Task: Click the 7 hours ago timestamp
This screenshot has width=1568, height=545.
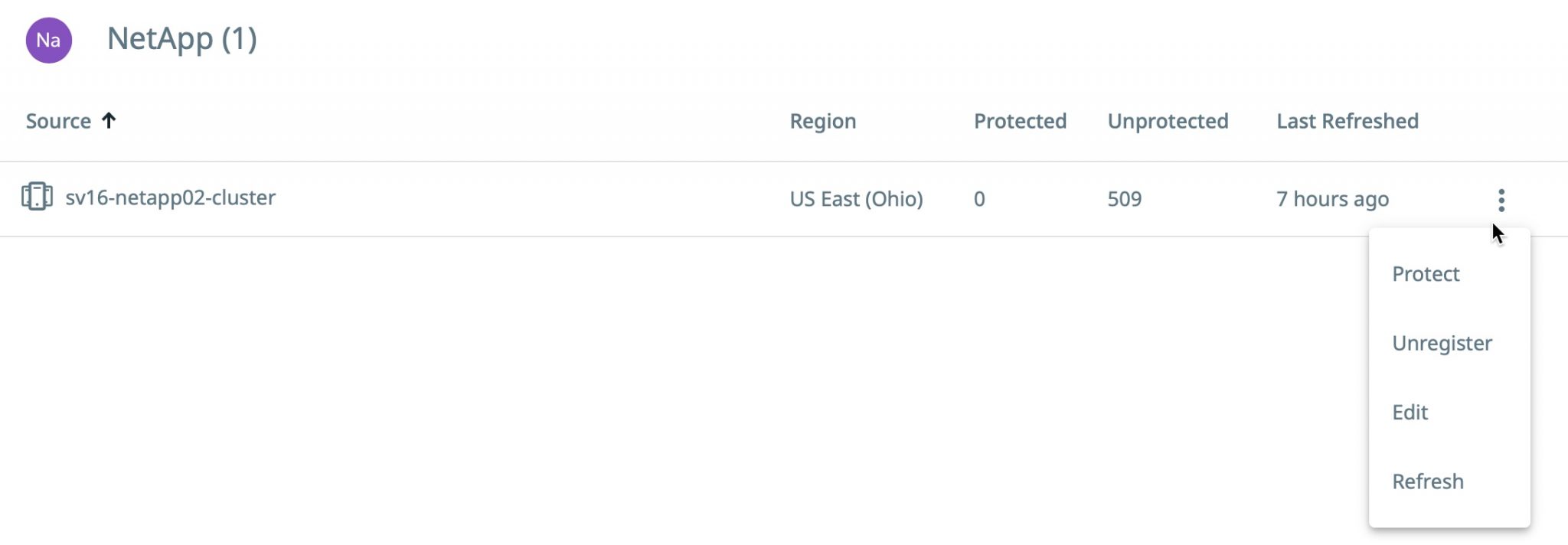Action: point(1332,199)
